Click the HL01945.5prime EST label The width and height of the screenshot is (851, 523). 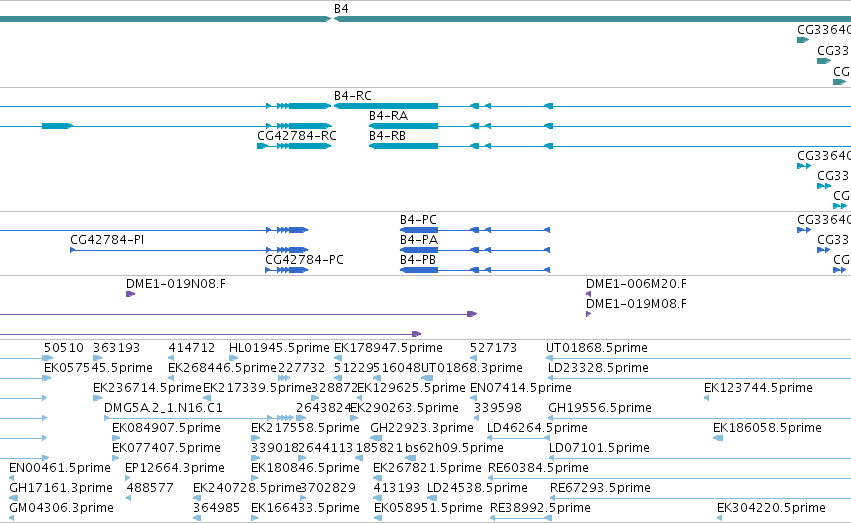coord(279,348)
